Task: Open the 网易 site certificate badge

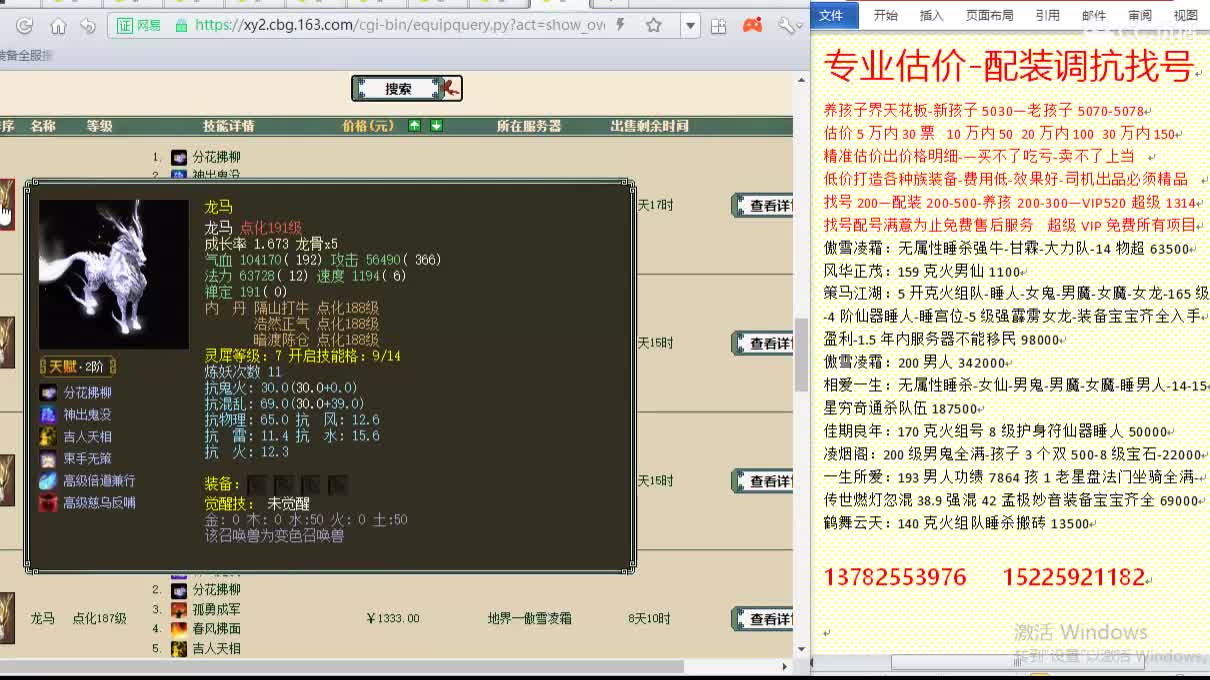Action: tap(140, 25)
